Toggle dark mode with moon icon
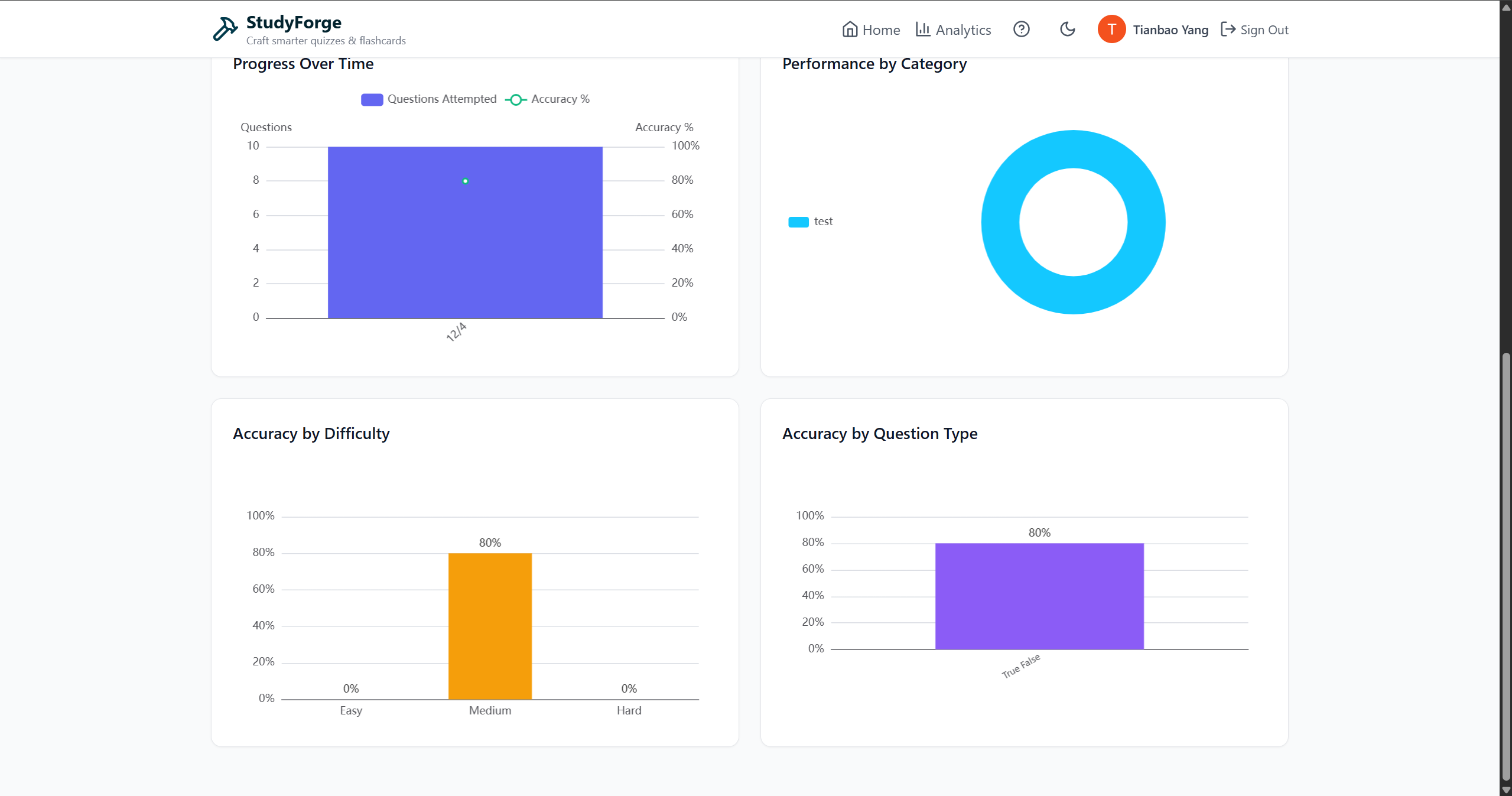 pos(1067,29)
